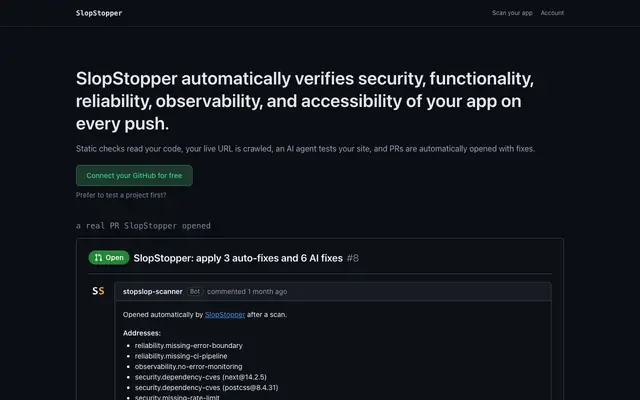Click the green Open pull request badge
Image resolution: width=640 pixels, height=400 pixels.
point(109,258)
